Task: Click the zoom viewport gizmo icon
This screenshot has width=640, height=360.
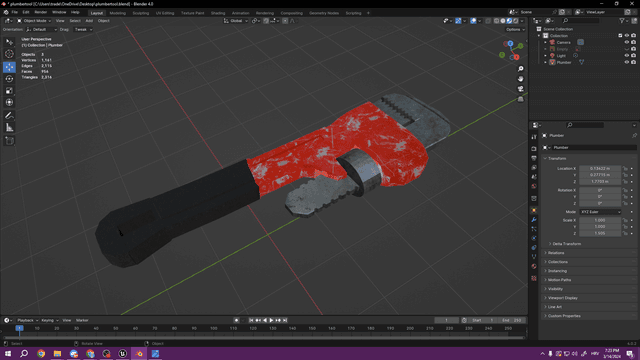Action: 520,69
